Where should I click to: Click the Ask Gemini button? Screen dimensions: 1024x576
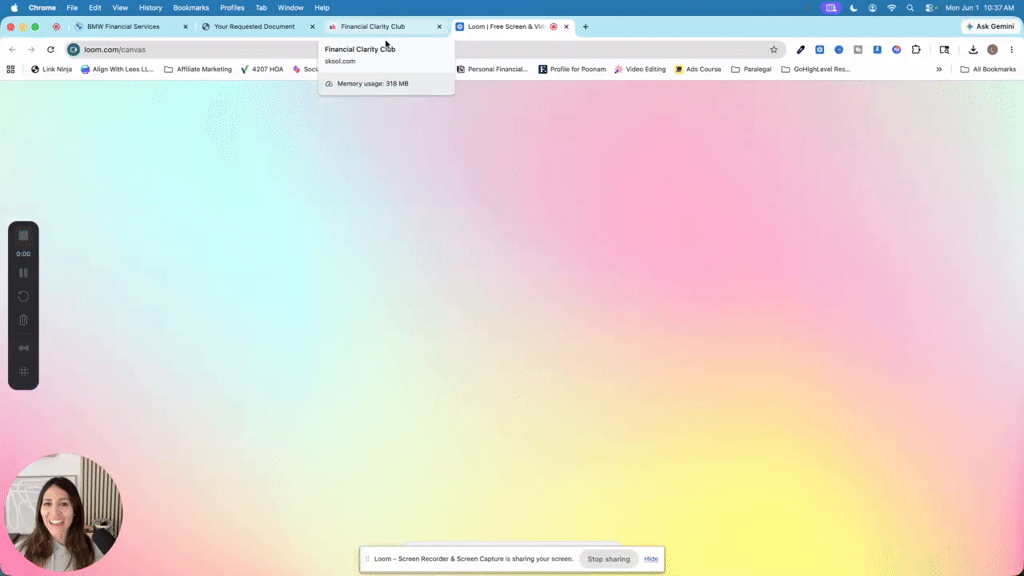click(x=990, y=27)
